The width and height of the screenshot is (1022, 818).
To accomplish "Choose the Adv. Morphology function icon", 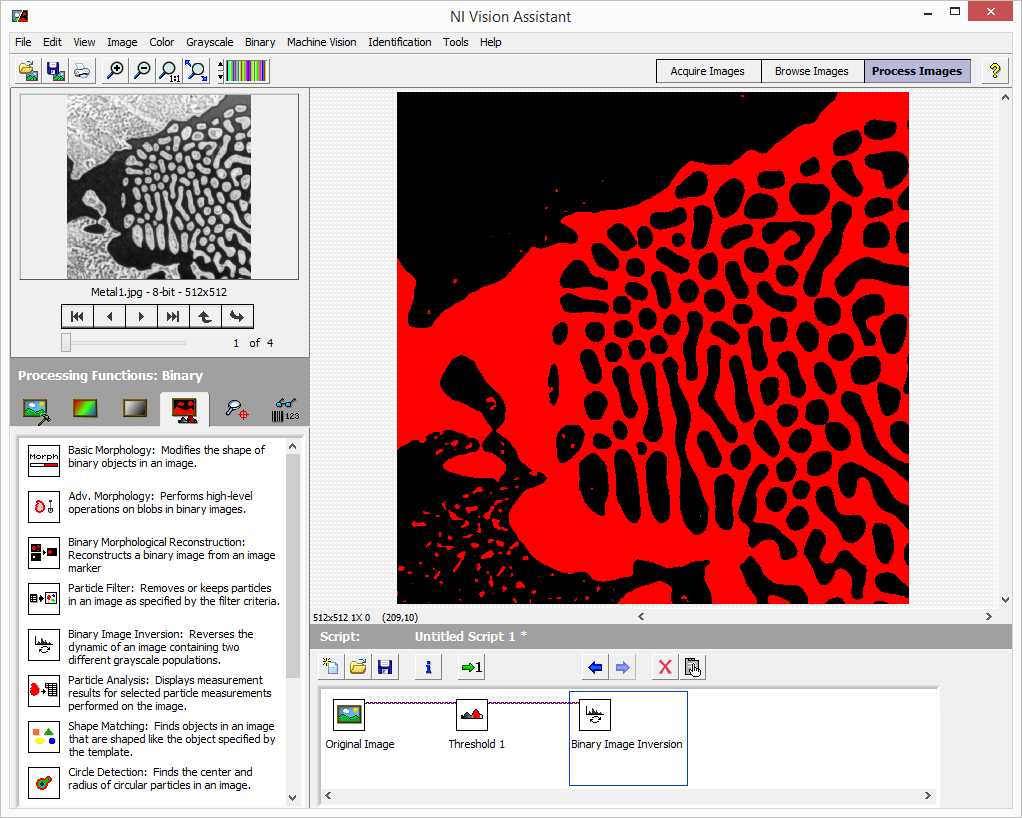I will pos(44,506).
